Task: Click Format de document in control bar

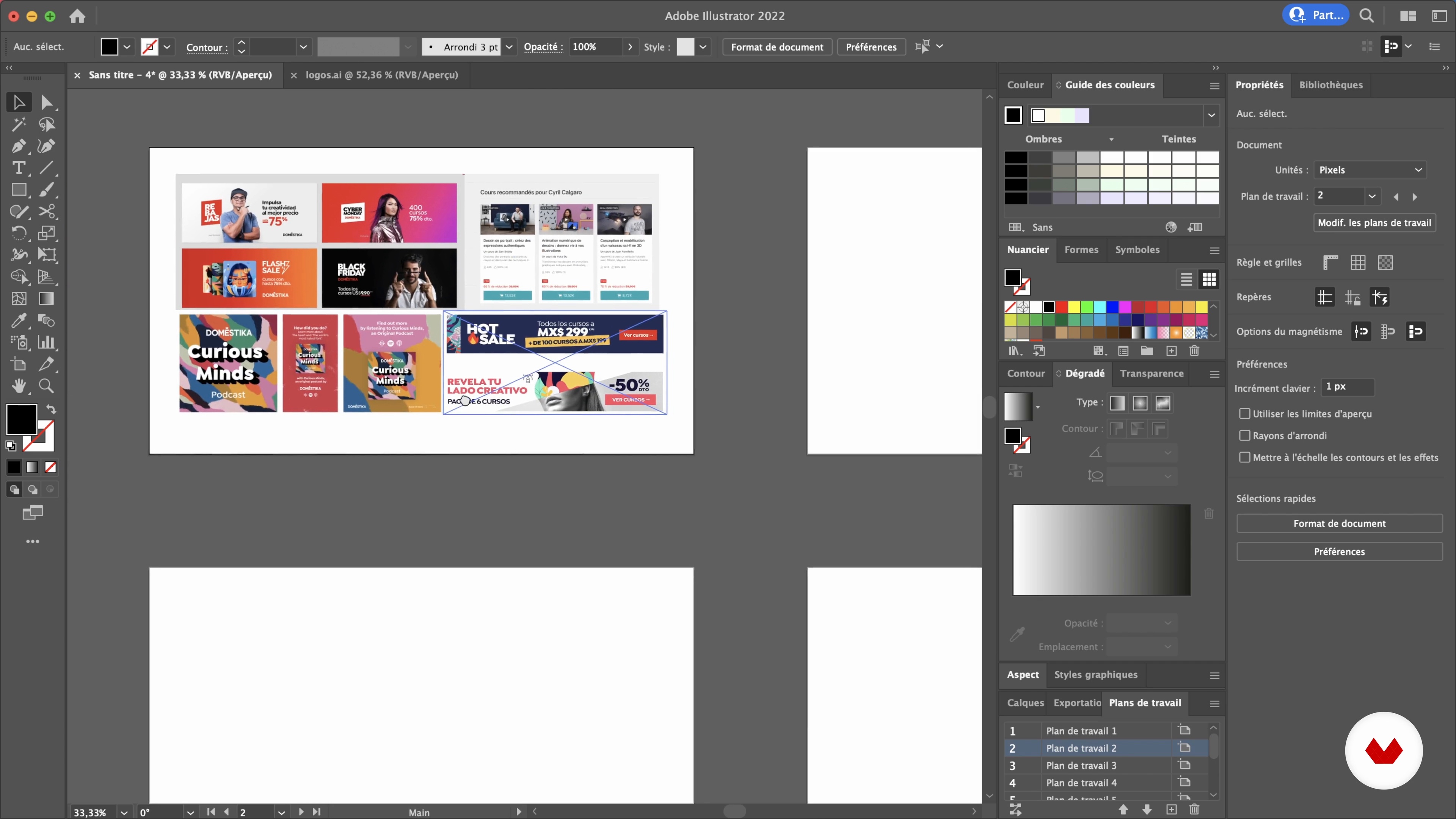Action: pyautogui.click(x=777, y=47)
